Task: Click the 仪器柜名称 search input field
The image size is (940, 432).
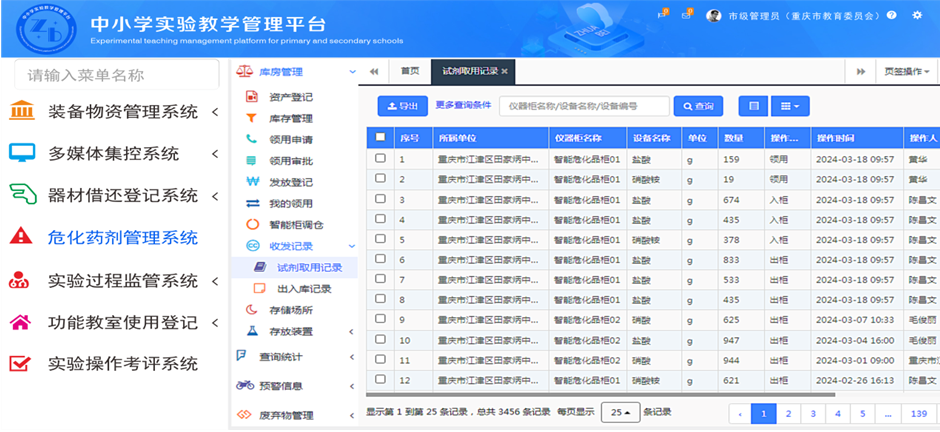Action: point(584,106)
